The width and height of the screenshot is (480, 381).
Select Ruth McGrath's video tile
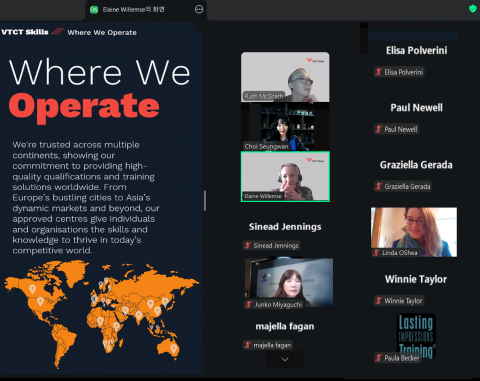point(285,77)
